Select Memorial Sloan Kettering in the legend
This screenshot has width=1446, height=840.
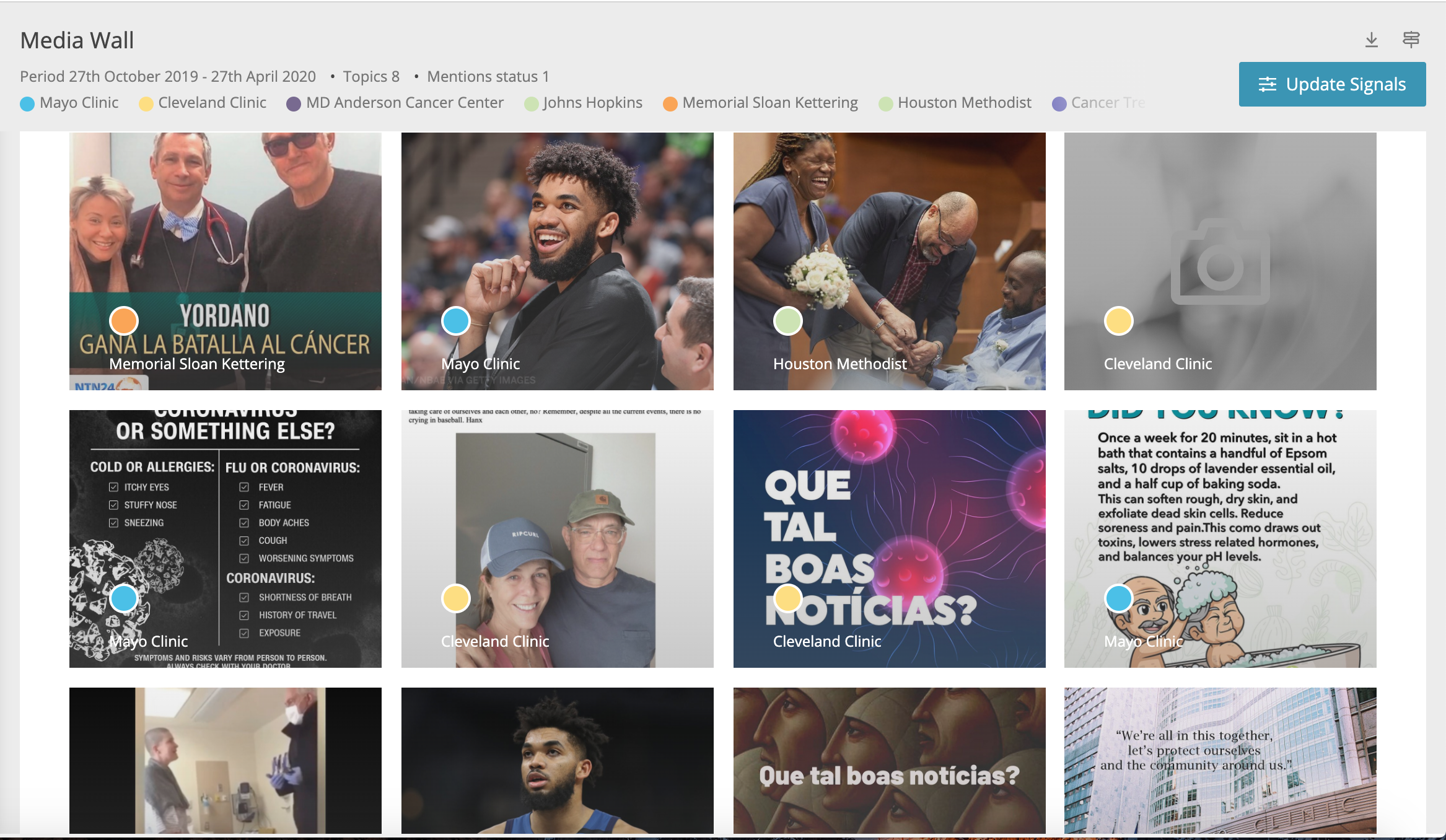770,103
